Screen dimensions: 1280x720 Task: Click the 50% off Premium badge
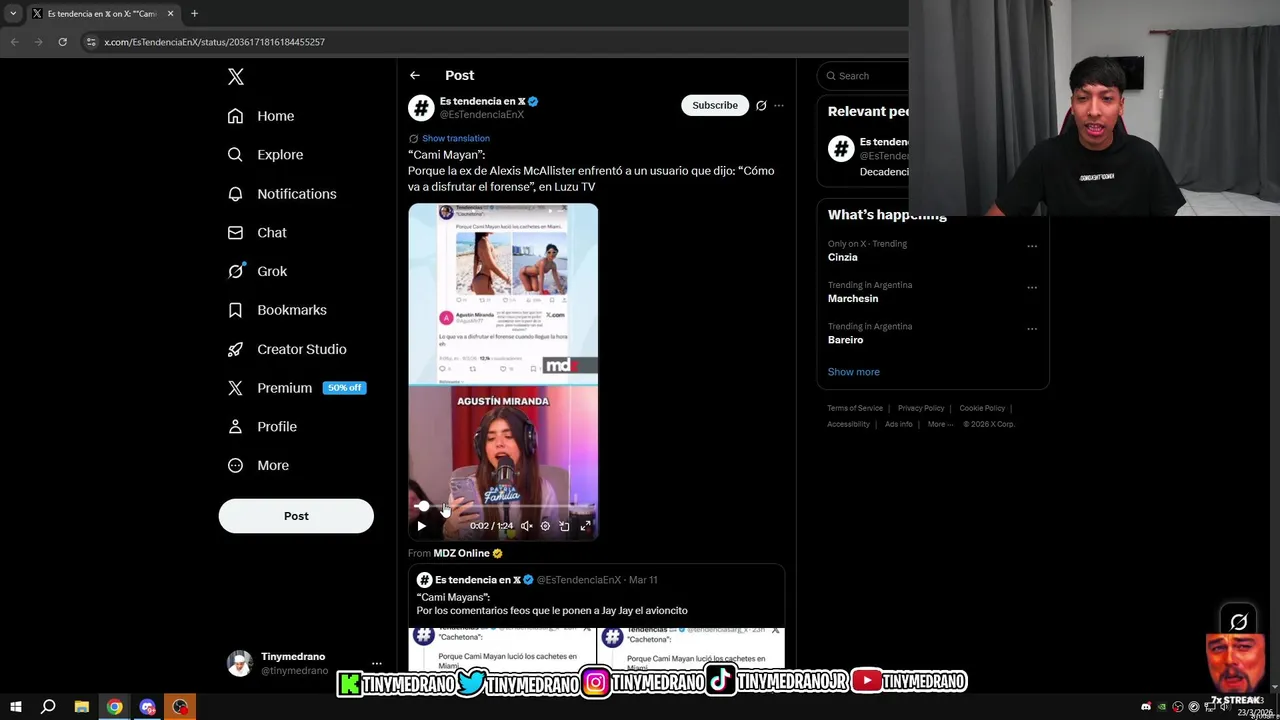(x=344, y=388)
